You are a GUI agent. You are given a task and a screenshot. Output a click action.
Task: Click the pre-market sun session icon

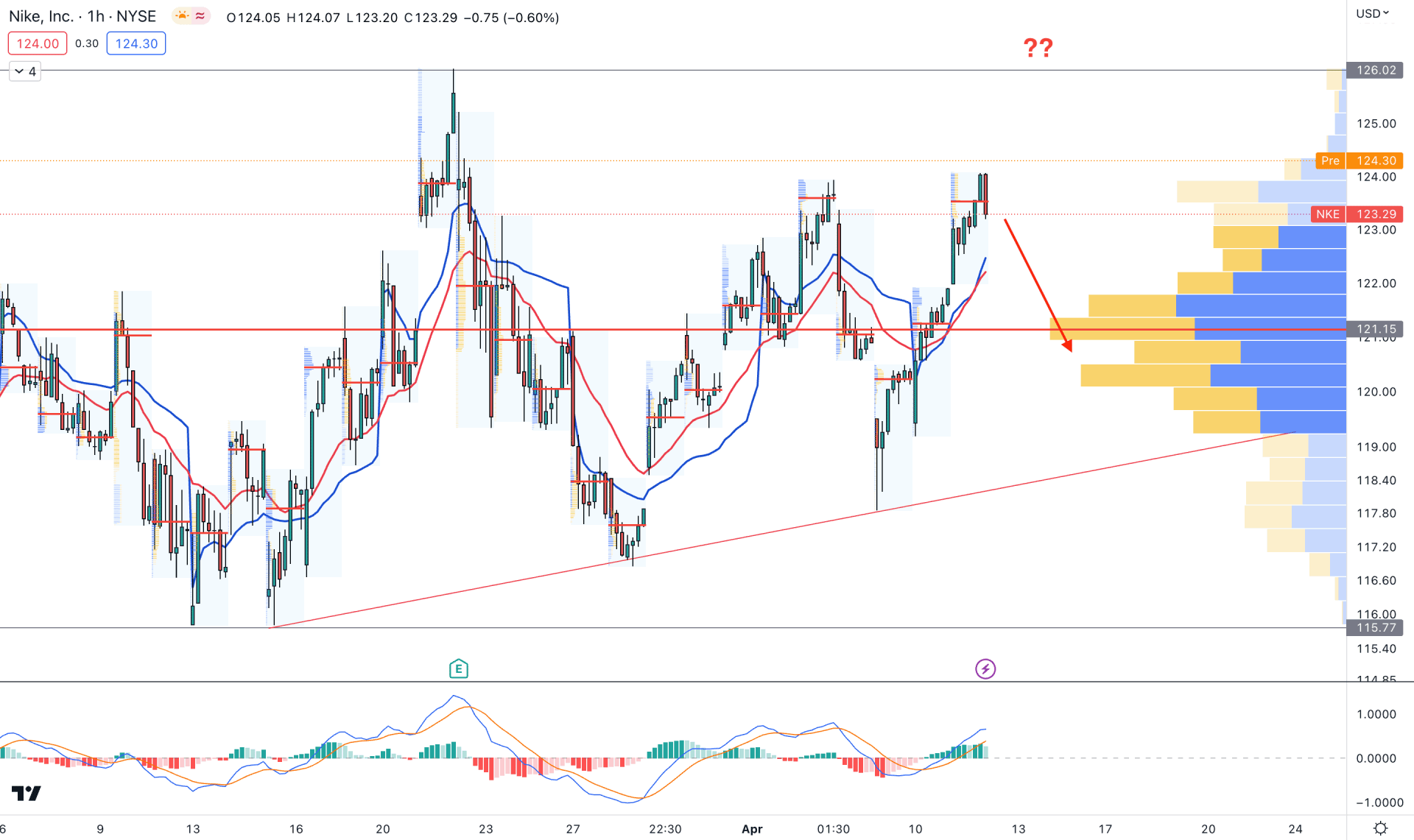(x=181, y=16)
